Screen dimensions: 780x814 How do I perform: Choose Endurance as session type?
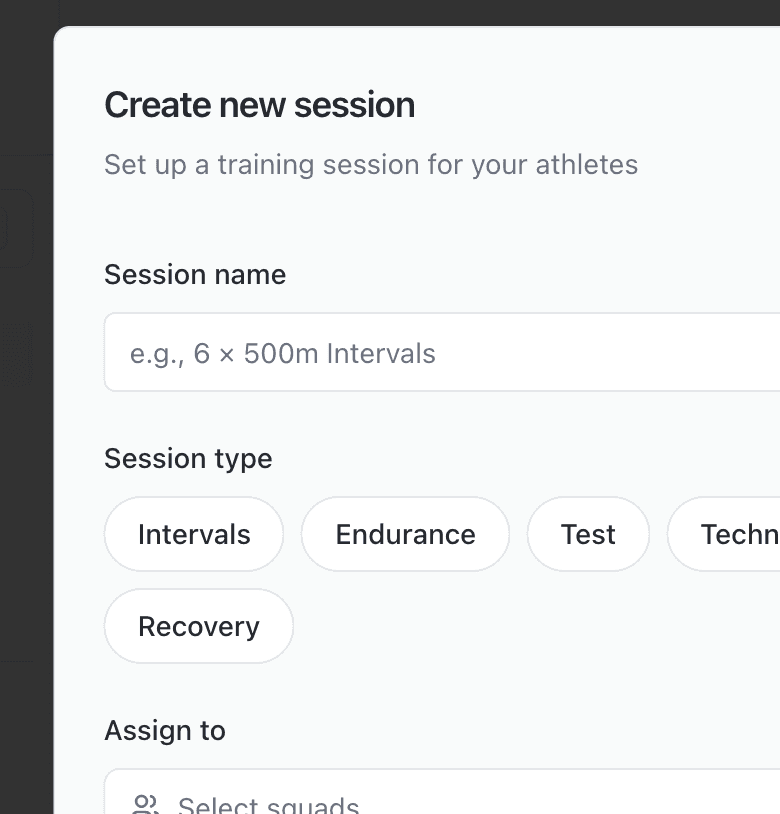click(x=405, y=535)
